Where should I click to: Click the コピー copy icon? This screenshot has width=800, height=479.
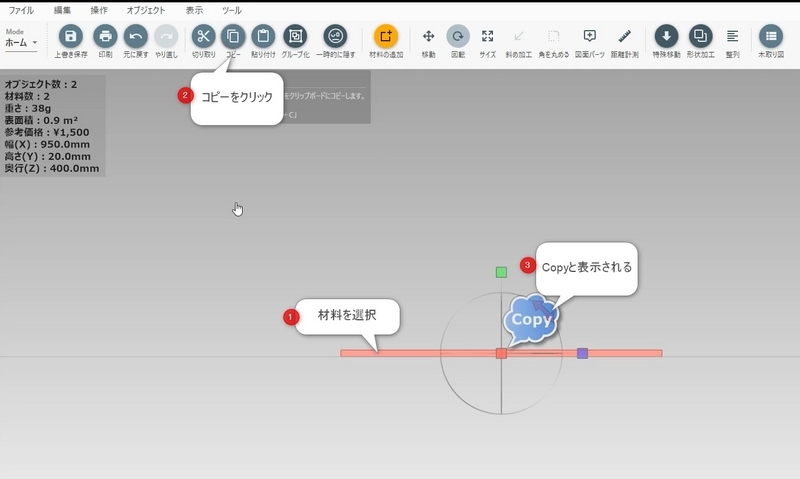tap(233, 36)
